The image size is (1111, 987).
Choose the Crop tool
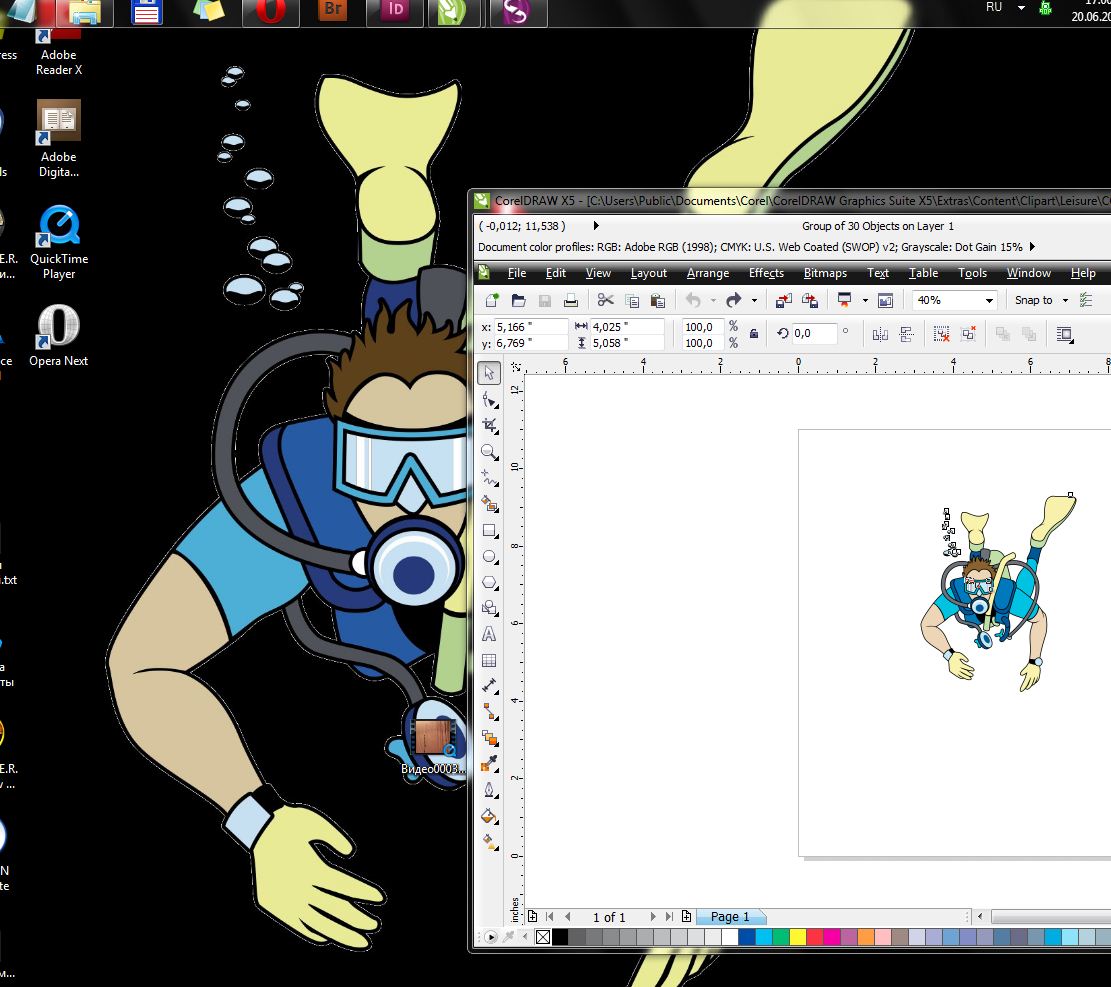490,426
